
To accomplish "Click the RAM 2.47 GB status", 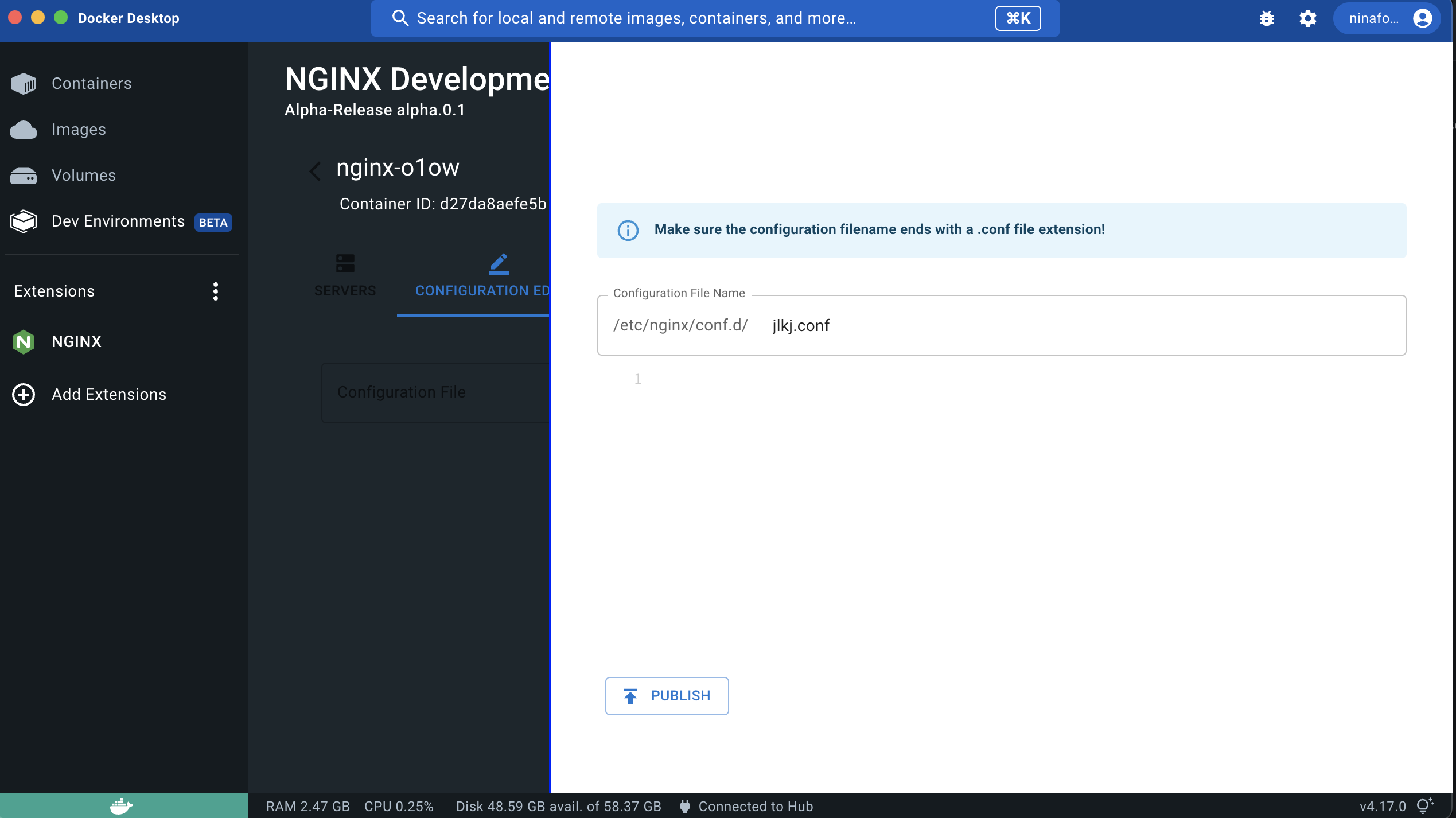I will (x=308, y=807).
